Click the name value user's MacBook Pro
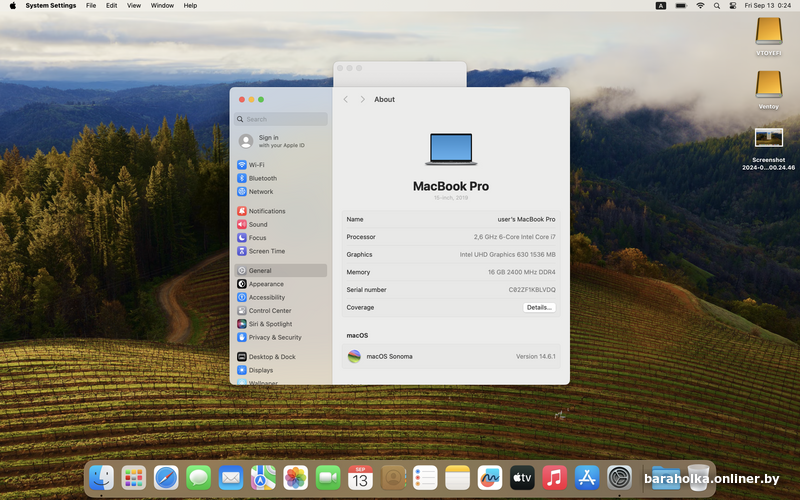 526,219
